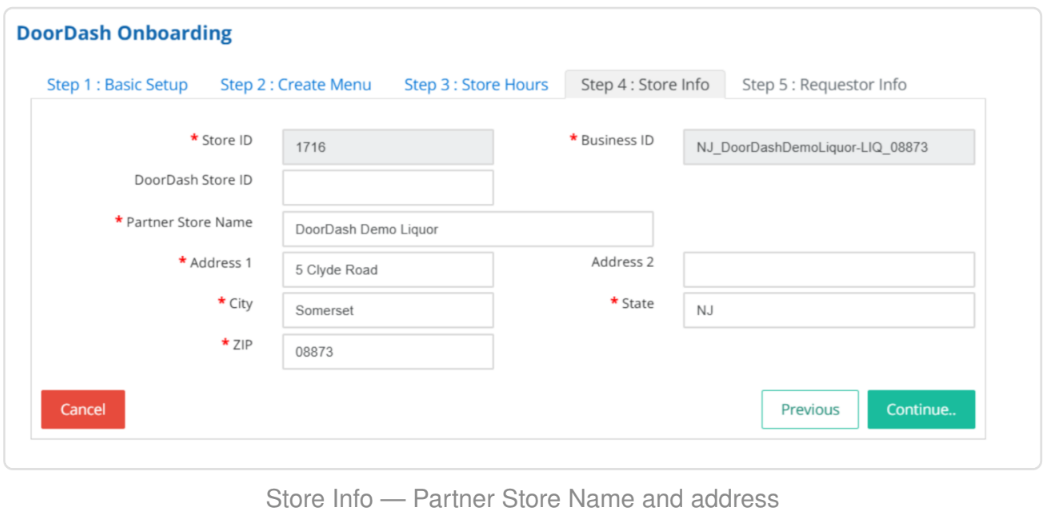Focus the Store ID field showing 1716

[x=388, y=147]
